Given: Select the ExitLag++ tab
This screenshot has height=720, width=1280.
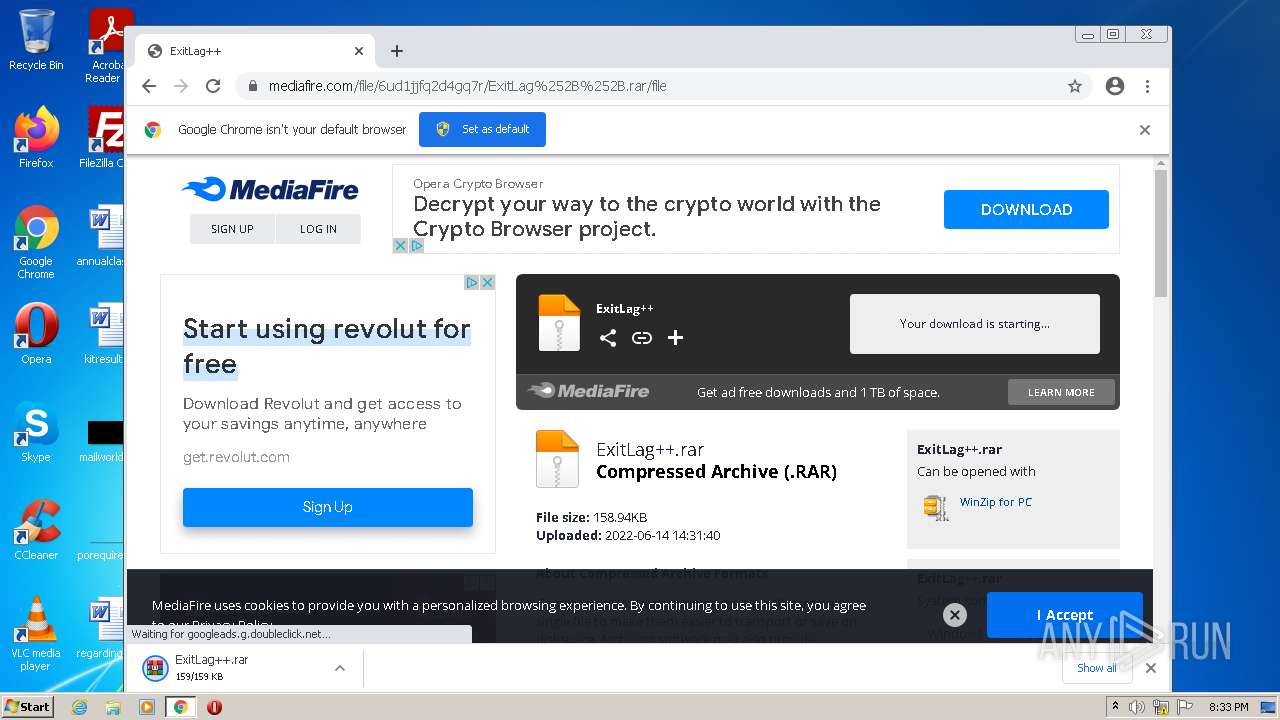Looking at the screenshot, I should tap(255, 51).
